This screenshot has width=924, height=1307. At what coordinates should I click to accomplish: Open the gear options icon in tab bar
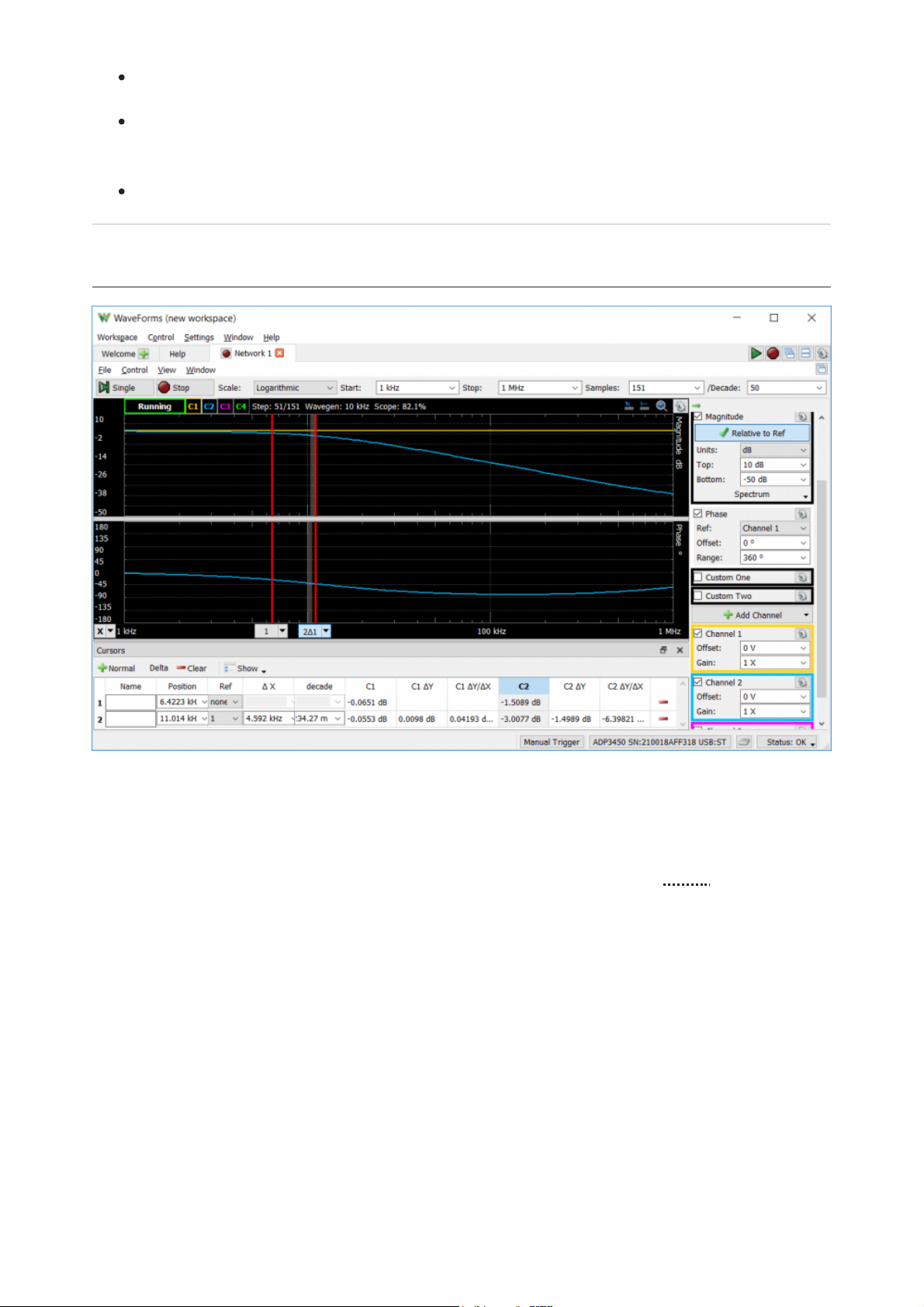coord(822,353)
